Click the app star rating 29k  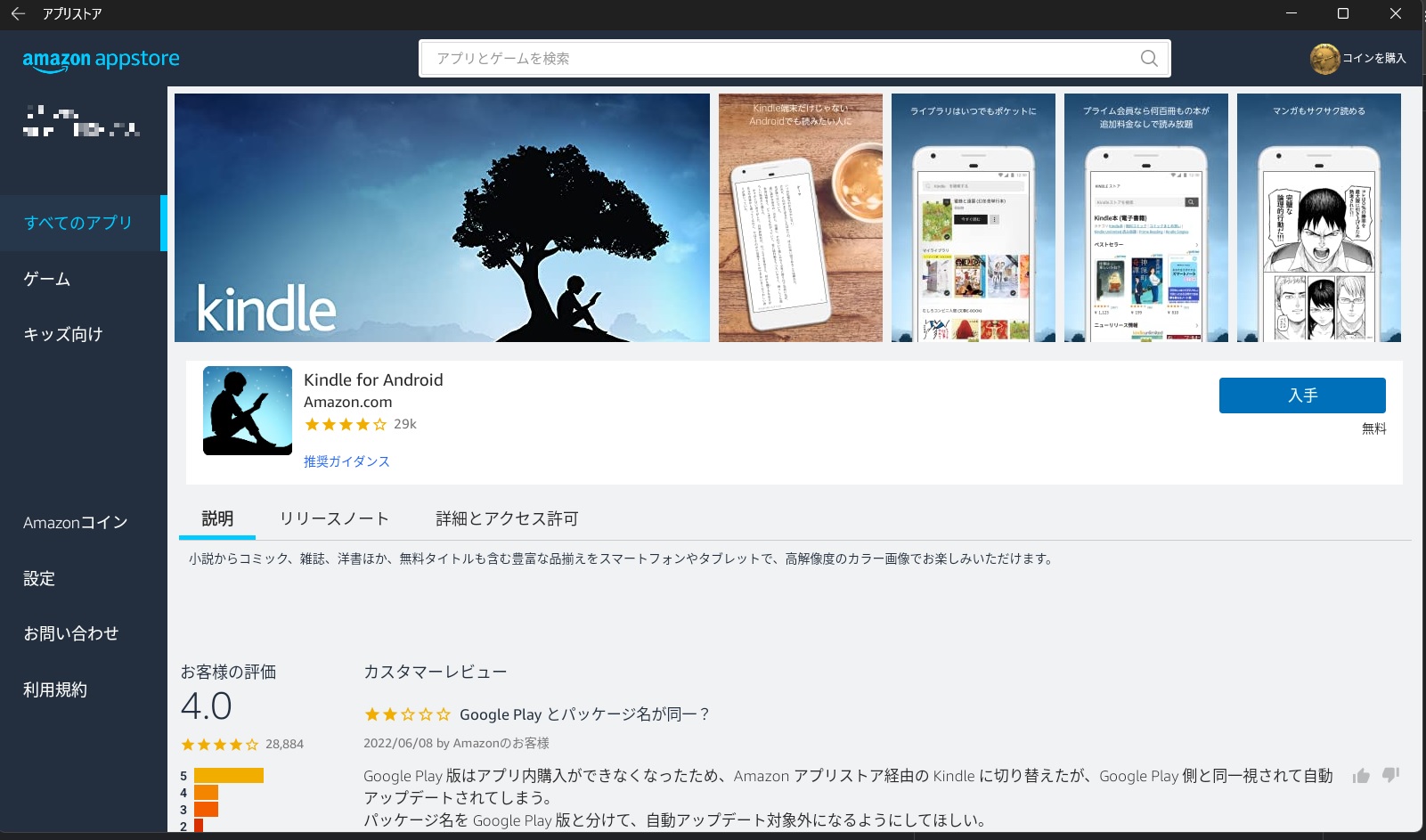[360, 425]
